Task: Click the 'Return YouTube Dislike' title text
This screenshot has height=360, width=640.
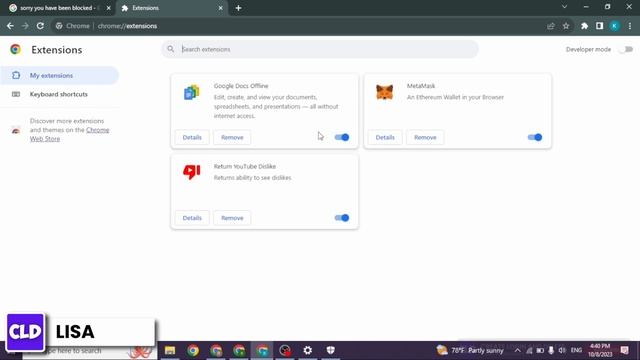Action: pos(244,166)
